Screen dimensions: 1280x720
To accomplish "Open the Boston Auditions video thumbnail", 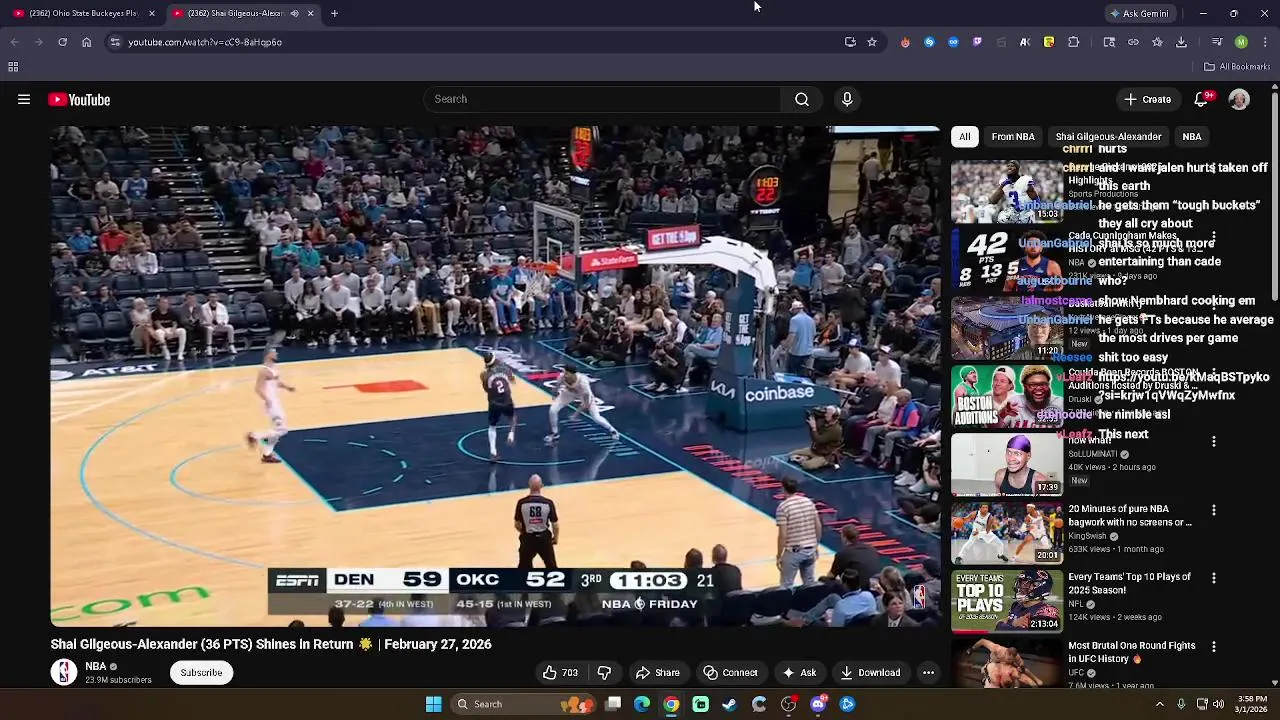I will pos(1007,396).
